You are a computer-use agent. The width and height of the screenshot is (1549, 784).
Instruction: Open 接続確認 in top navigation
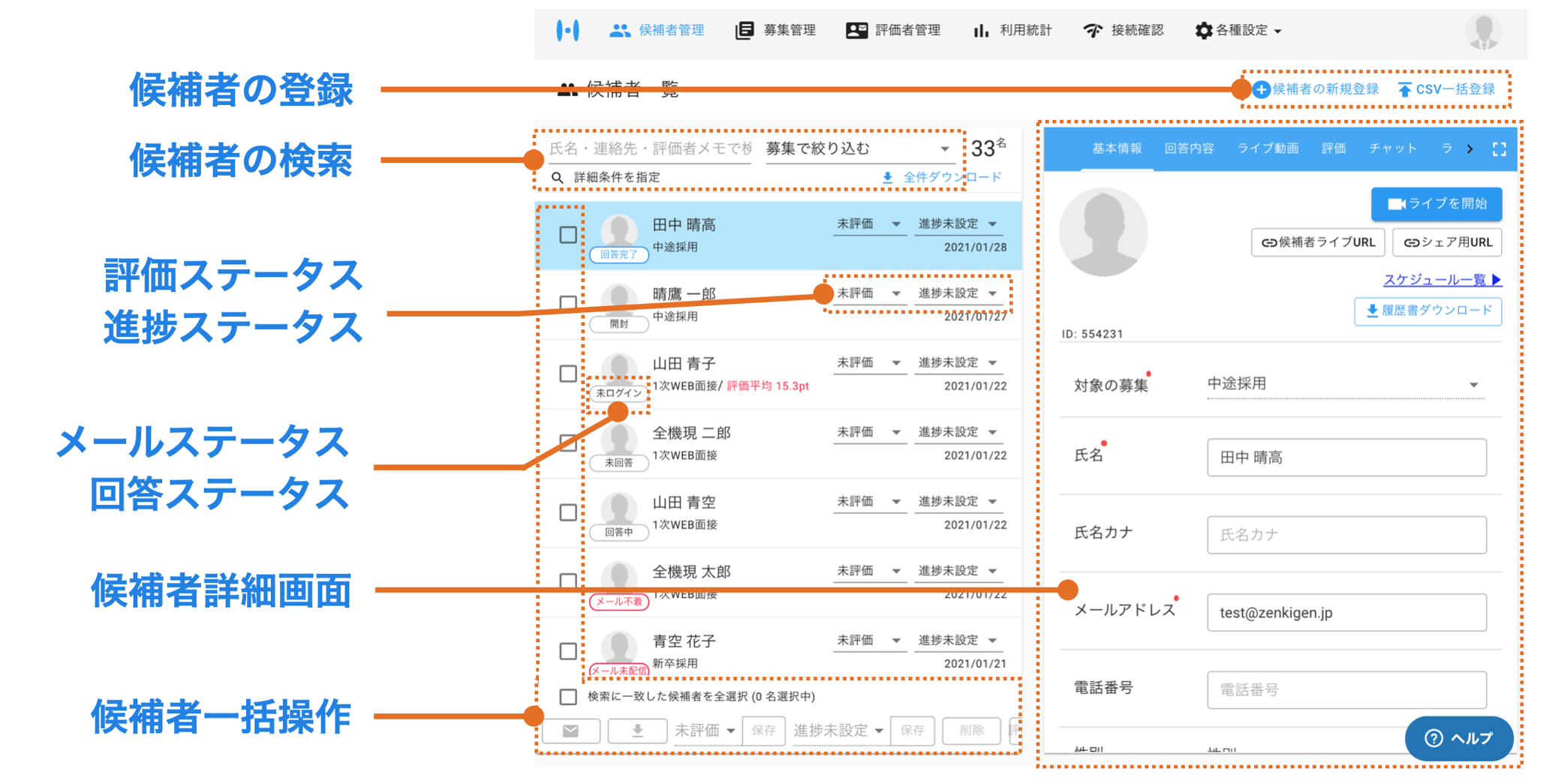[1123, 31]
